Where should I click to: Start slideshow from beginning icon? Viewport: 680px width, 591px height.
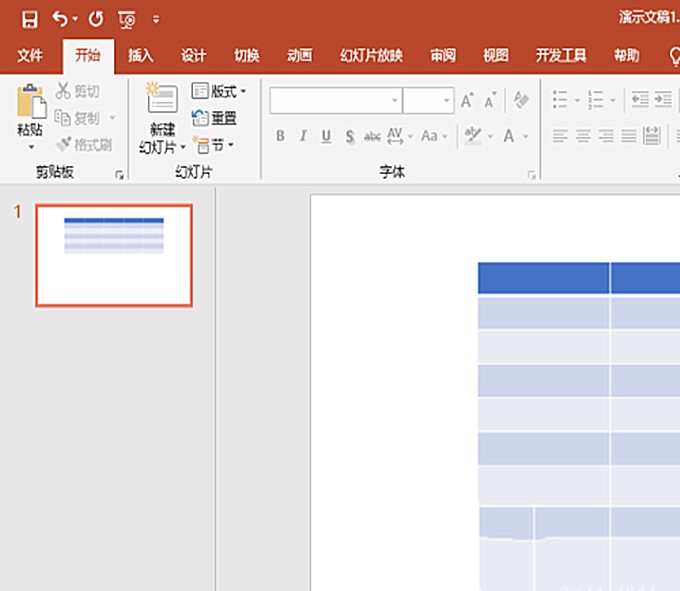tap(127, 20)
